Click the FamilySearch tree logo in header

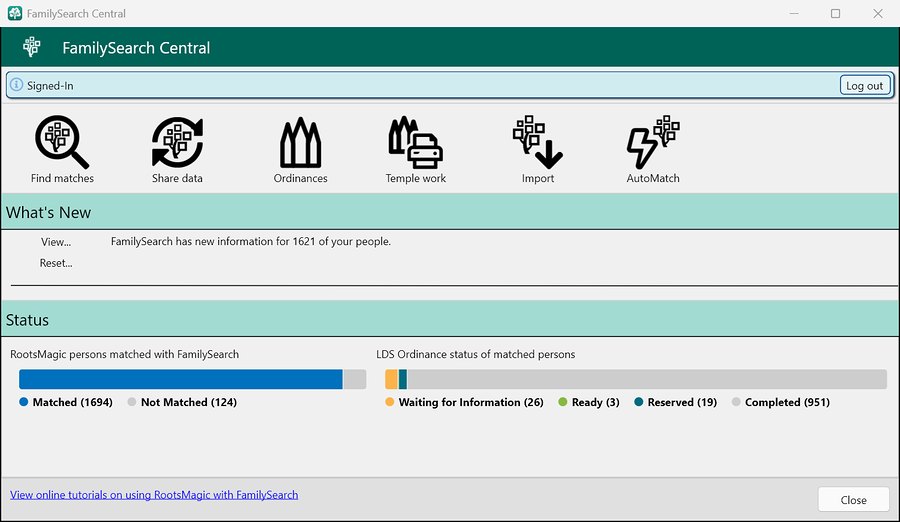click(x=32, y=47)
